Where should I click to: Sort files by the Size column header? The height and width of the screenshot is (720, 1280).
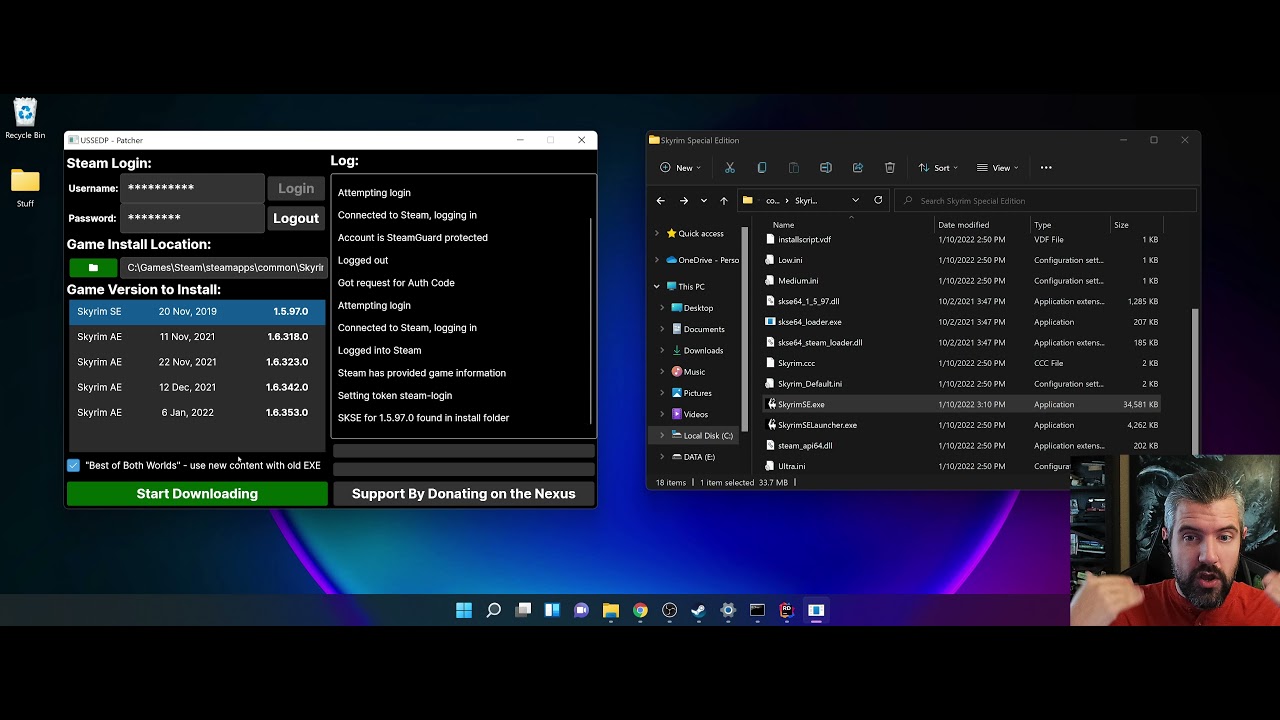(x=1122, y=225)
